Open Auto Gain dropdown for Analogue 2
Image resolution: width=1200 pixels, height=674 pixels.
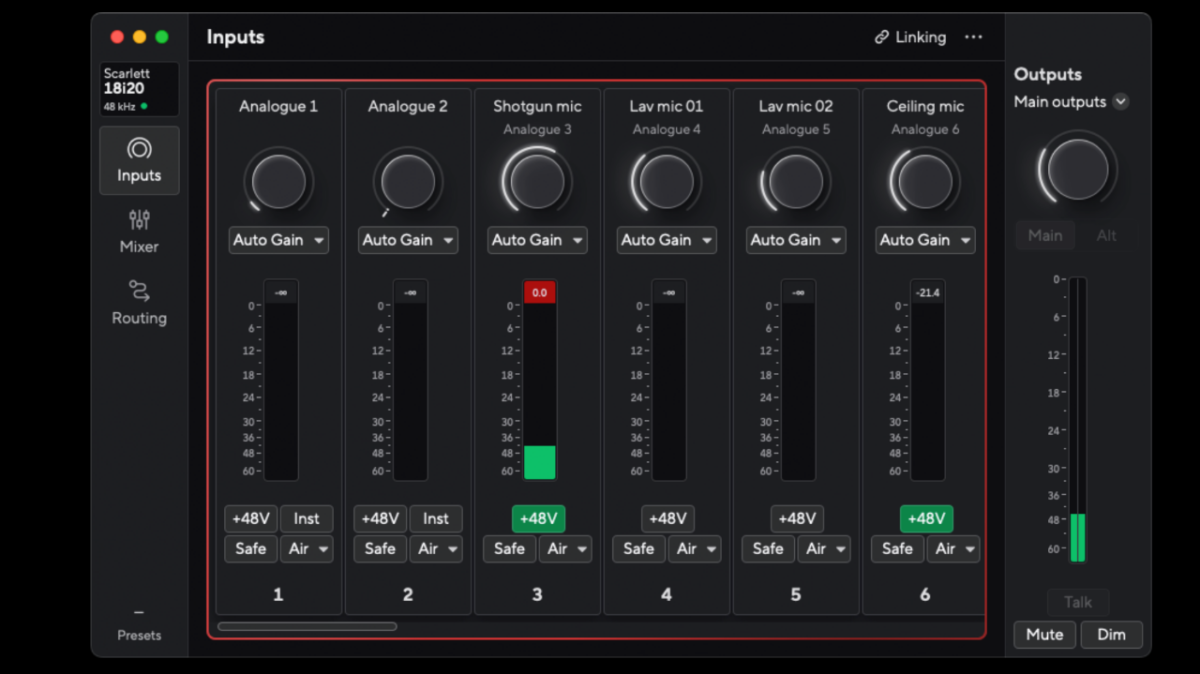tap(408, 240)
